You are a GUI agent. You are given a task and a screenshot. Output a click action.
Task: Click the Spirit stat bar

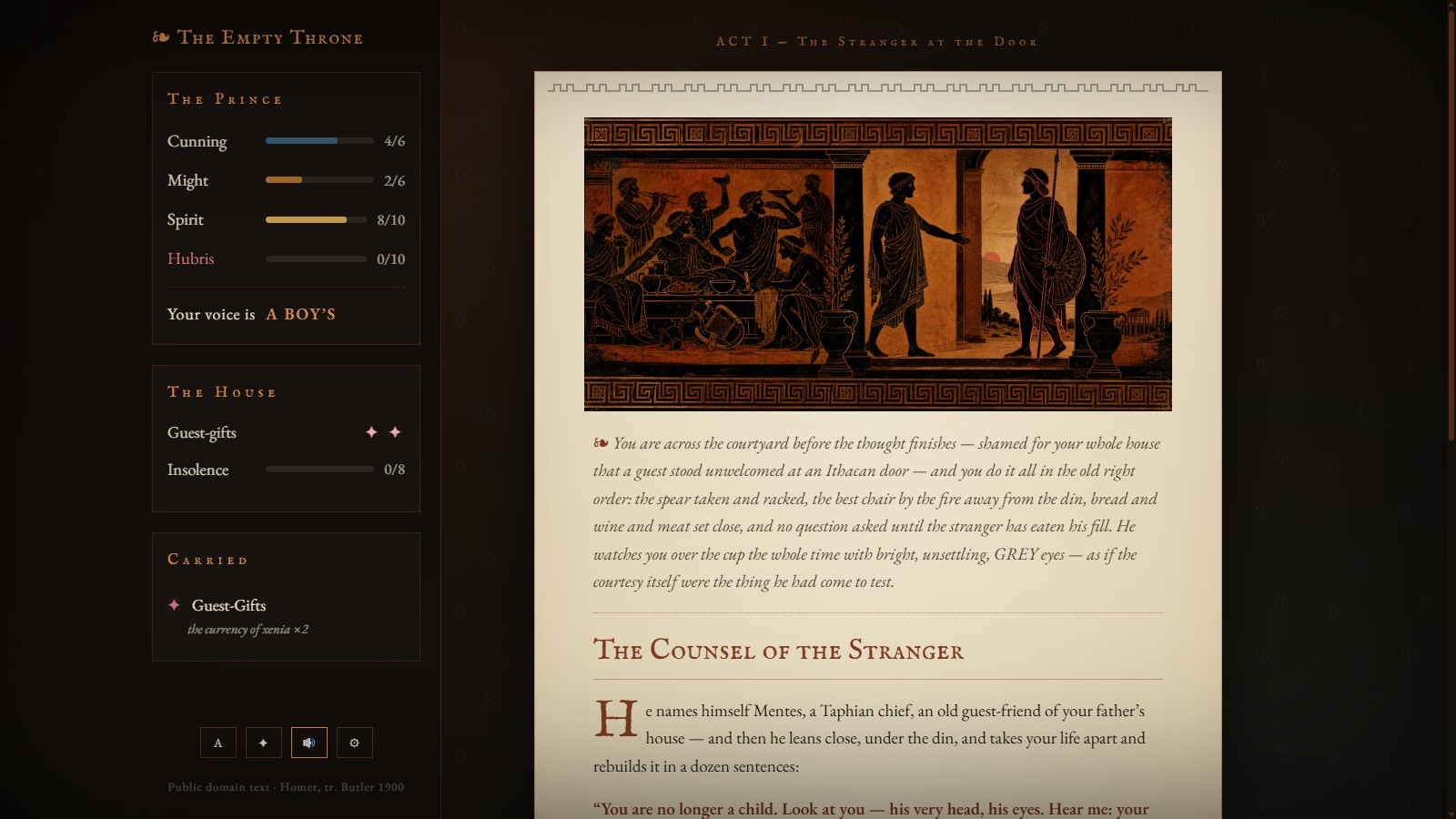[x=316, y=219]
